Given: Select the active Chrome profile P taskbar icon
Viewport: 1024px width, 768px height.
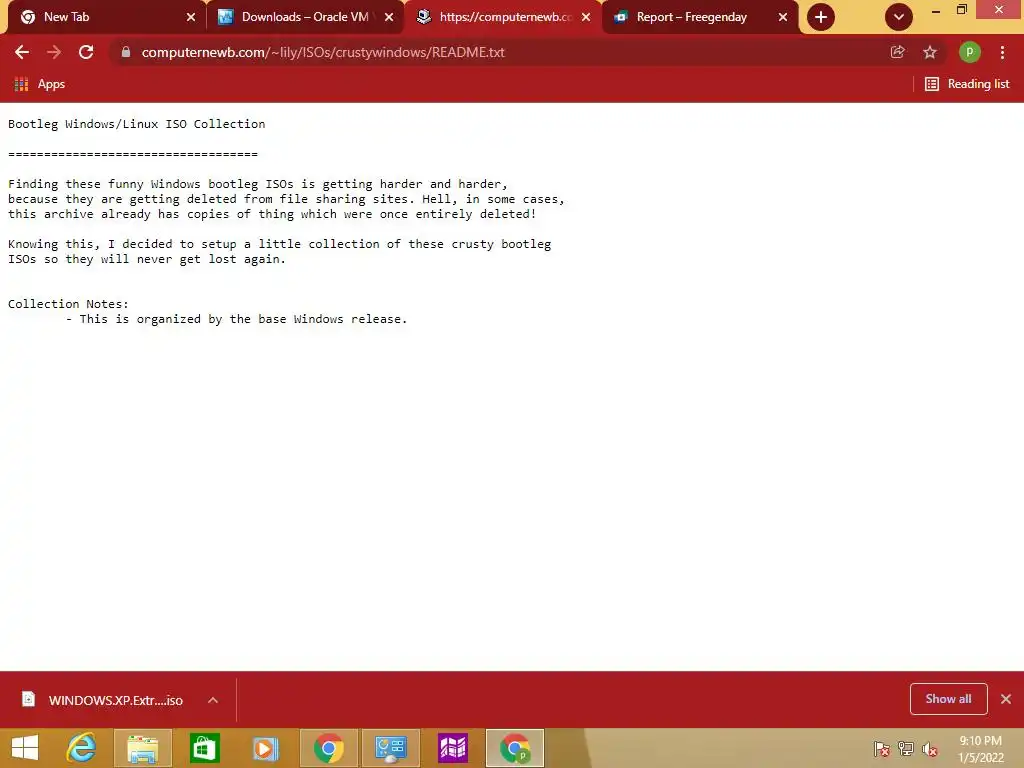Looking at the screenshot, I should click(515, 748).
